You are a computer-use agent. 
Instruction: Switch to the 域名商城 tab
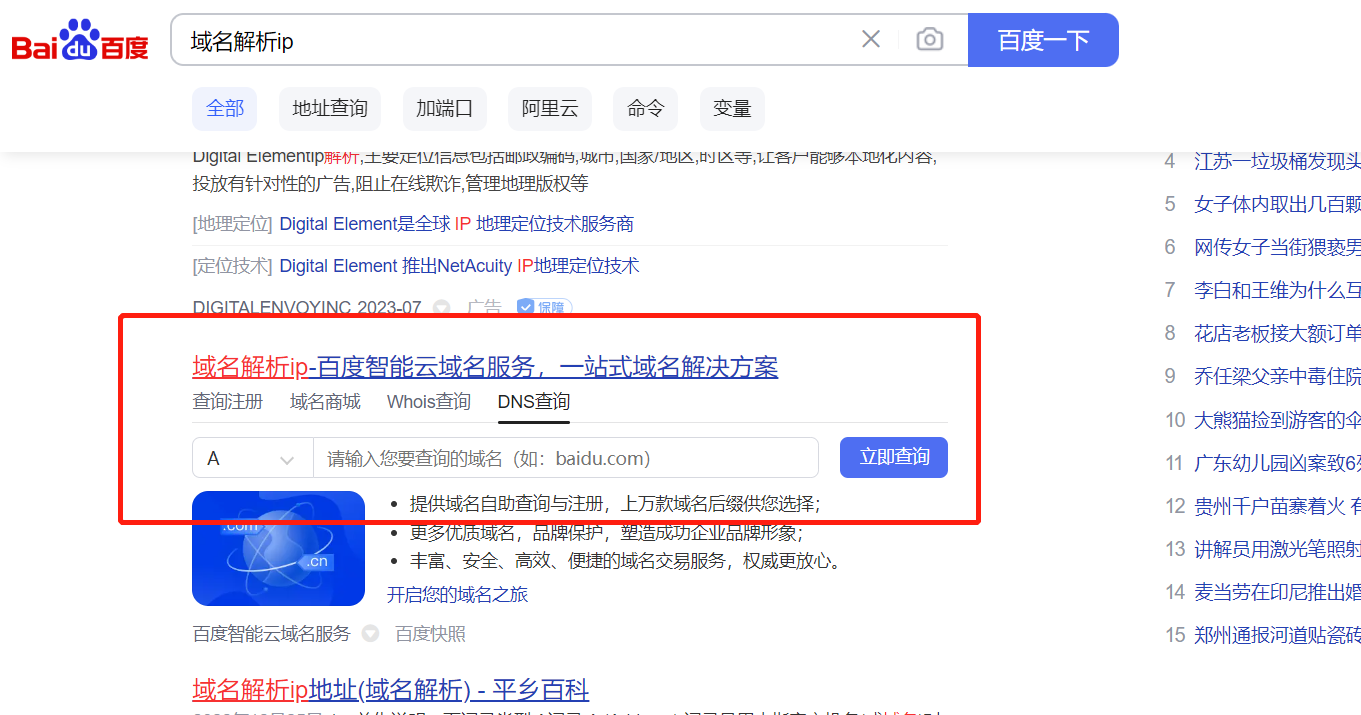325,402
